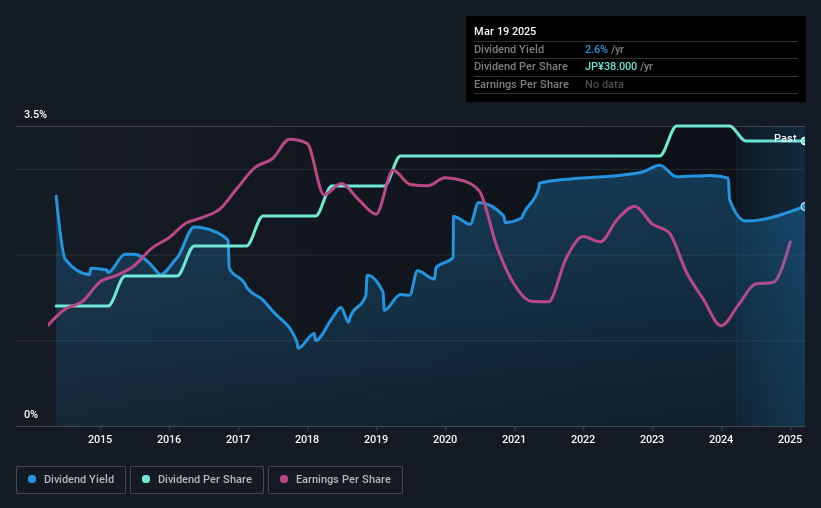Click the 3.5% y-axis label
The width and height of the screenshot is (821, 508).
(x=35, y=115)
